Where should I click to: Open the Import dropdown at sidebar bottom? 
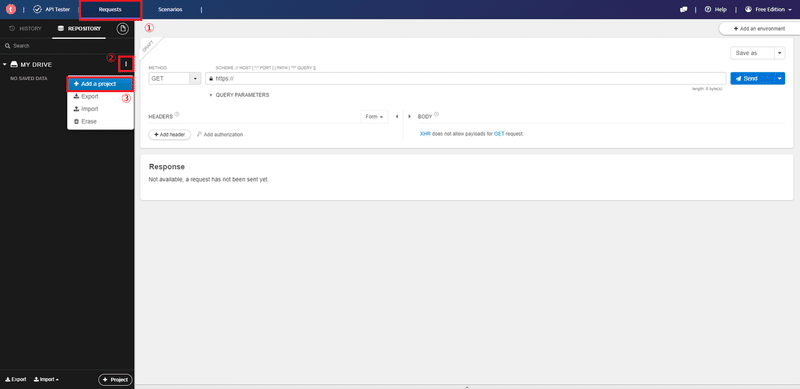46,379
